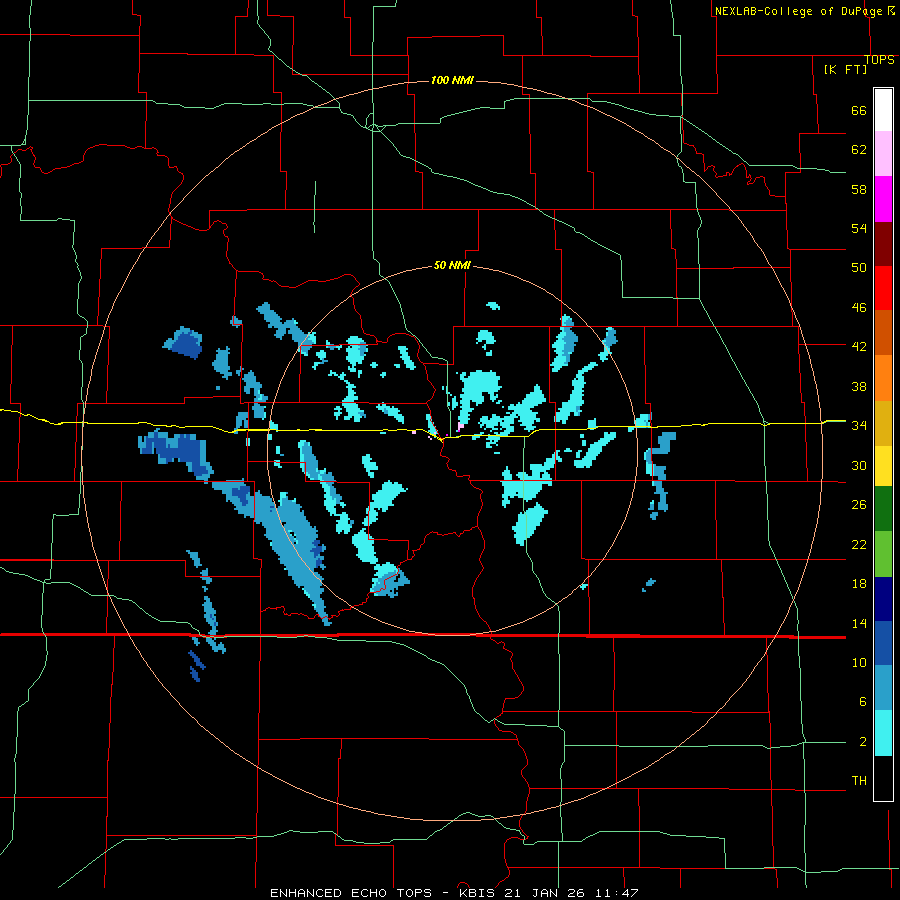The image size is (900, 900).
Task: Click the gold legend color block
Action: [x=883, y=423]
